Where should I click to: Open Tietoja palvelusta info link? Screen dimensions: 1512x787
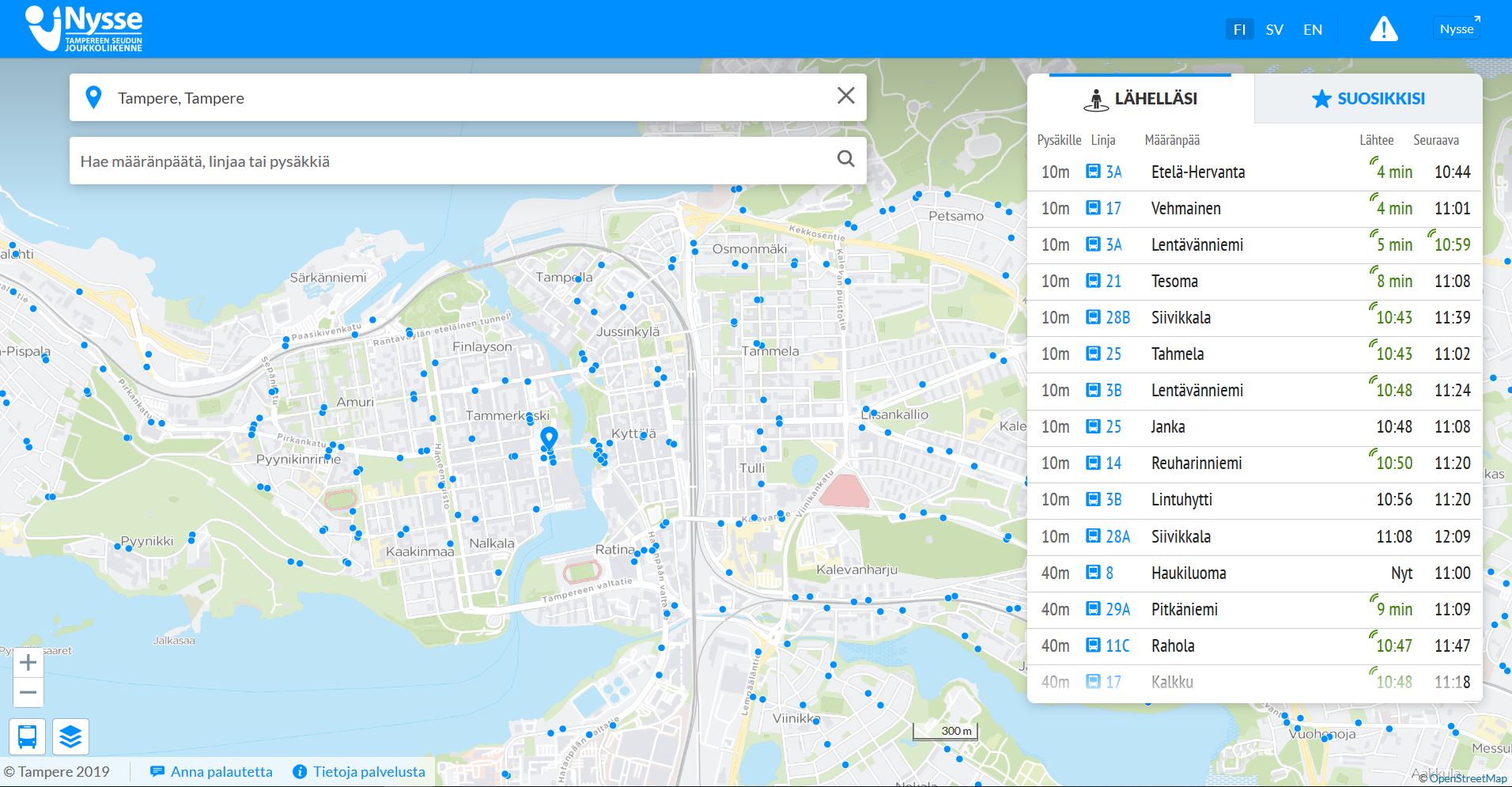pyautogui.click(x=359, y=772)
